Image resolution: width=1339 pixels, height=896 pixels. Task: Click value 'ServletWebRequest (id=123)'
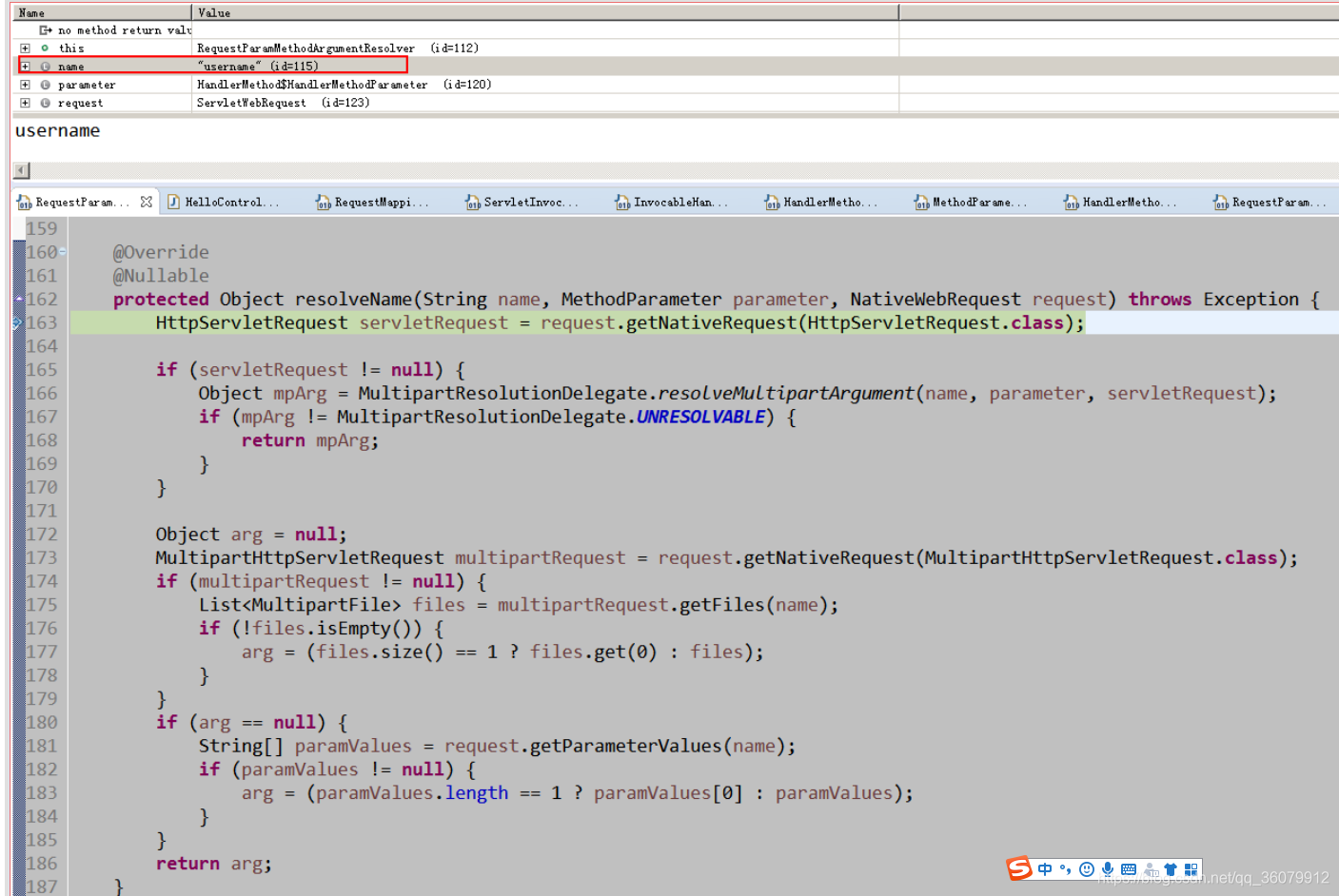tap(284, 103)
